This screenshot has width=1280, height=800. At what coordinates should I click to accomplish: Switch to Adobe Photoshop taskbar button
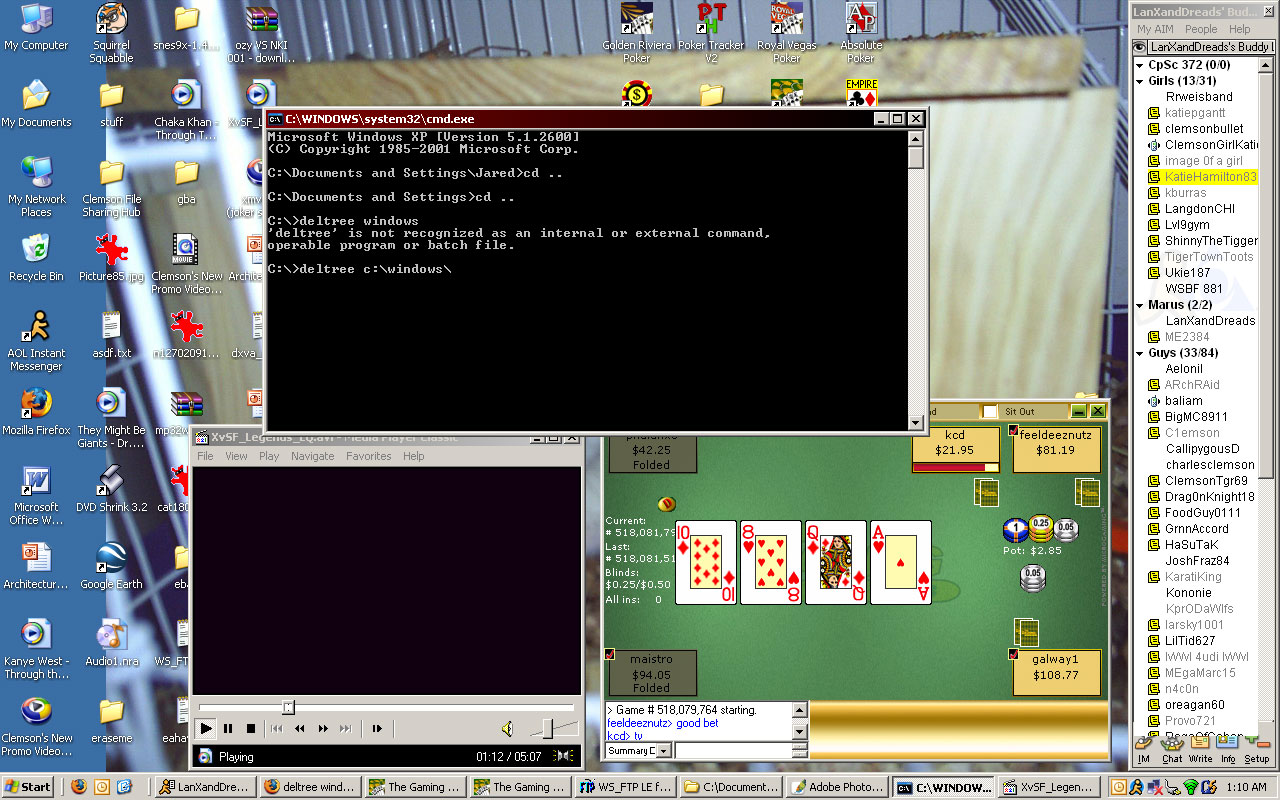tap(836, 787)
